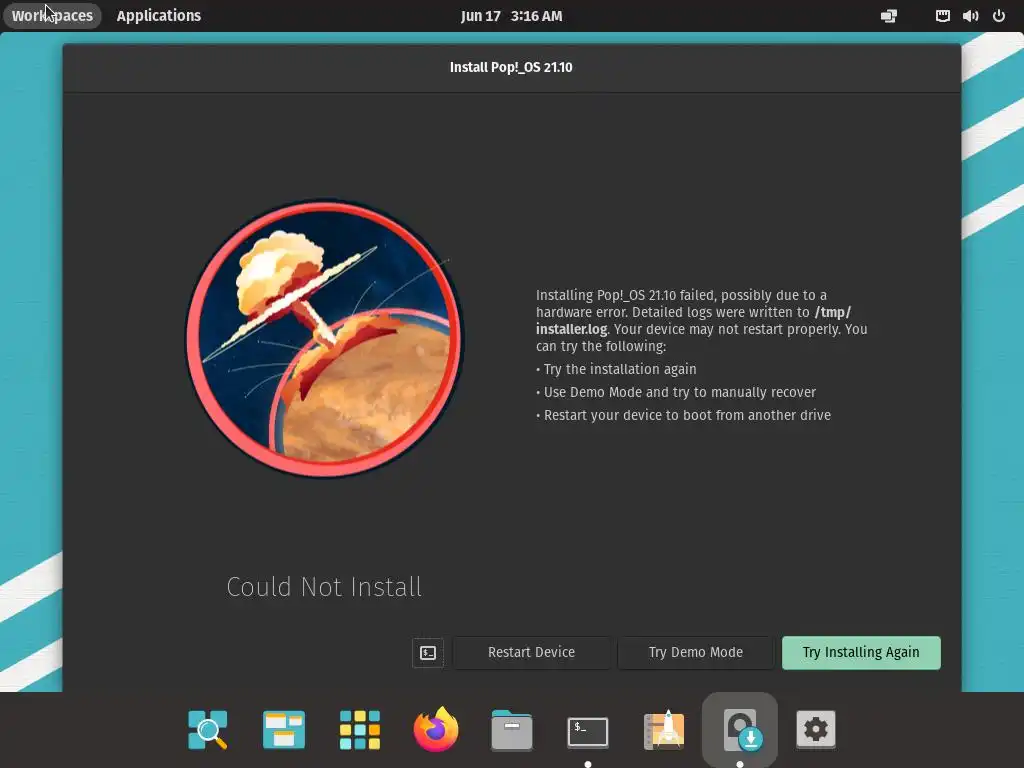Click the Install Pop!_OS 21.10 title bar
This screenshot has height=768, width=1024.
[x=511, y=67]
